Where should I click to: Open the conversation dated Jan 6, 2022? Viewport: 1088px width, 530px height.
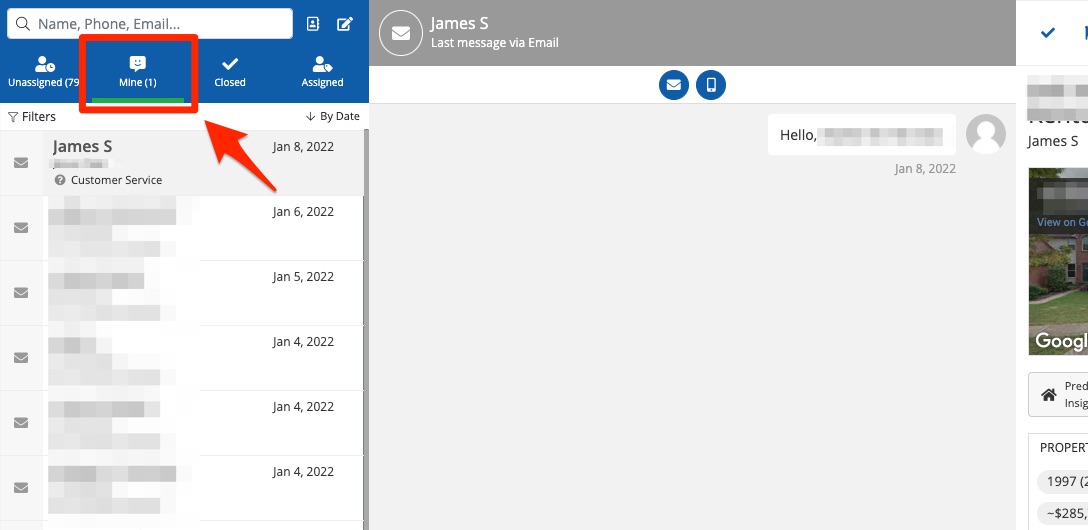coord(190,228)
